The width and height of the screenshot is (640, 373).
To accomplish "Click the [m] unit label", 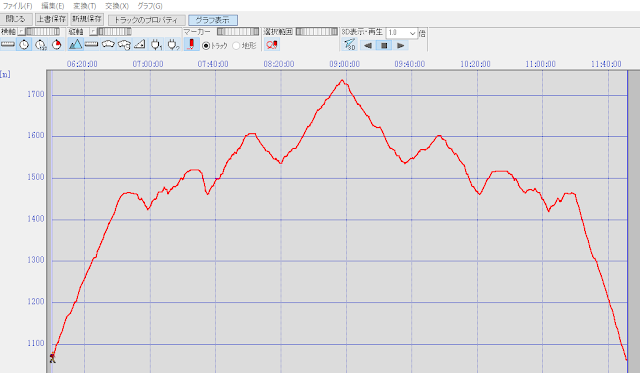I will [5, 75].
